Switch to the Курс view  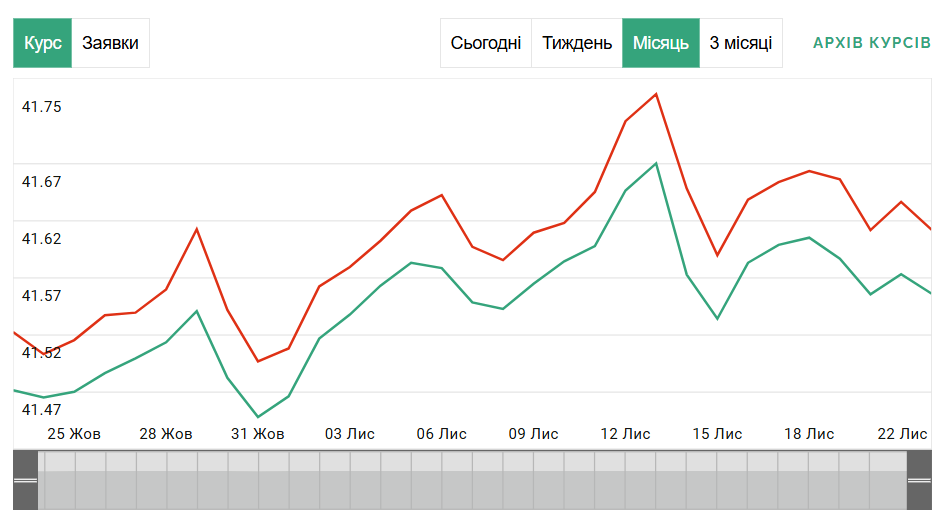tap(42, 43)
